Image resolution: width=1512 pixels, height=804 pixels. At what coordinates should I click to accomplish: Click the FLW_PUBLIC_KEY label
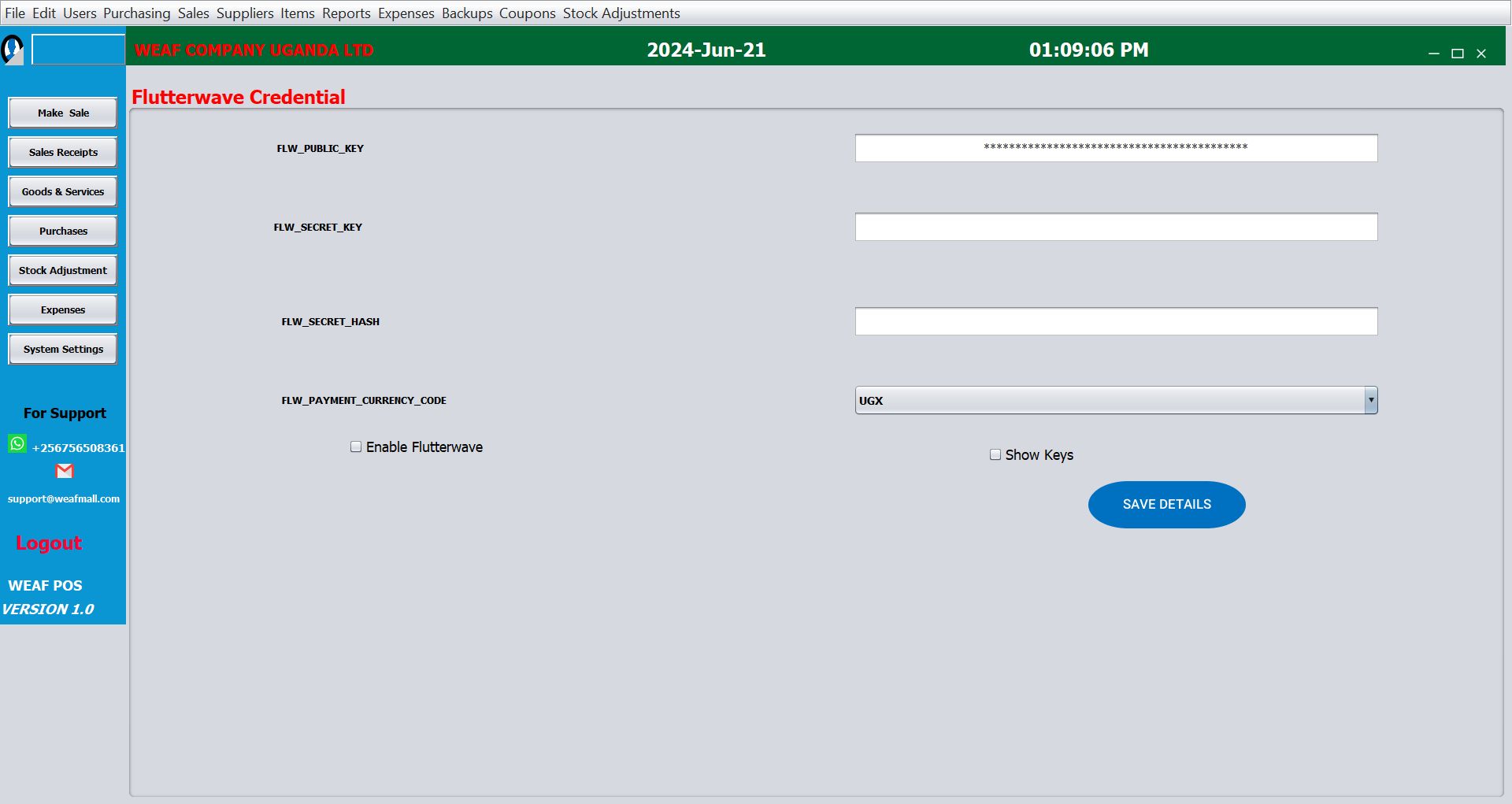click(x=320, y=148)
